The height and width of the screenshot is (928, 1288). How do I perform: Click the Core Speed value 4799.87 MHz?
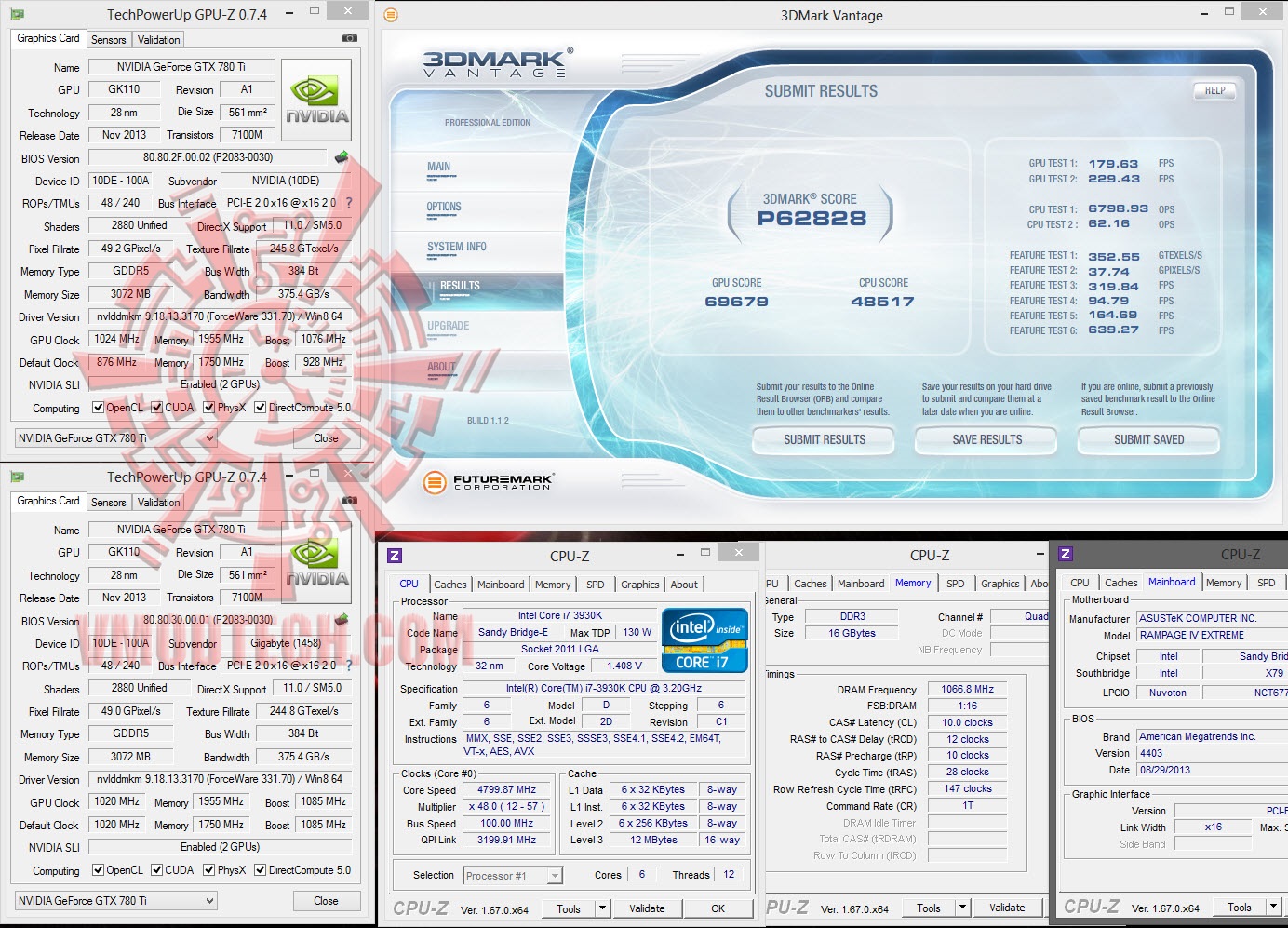[x=507, y=789]
